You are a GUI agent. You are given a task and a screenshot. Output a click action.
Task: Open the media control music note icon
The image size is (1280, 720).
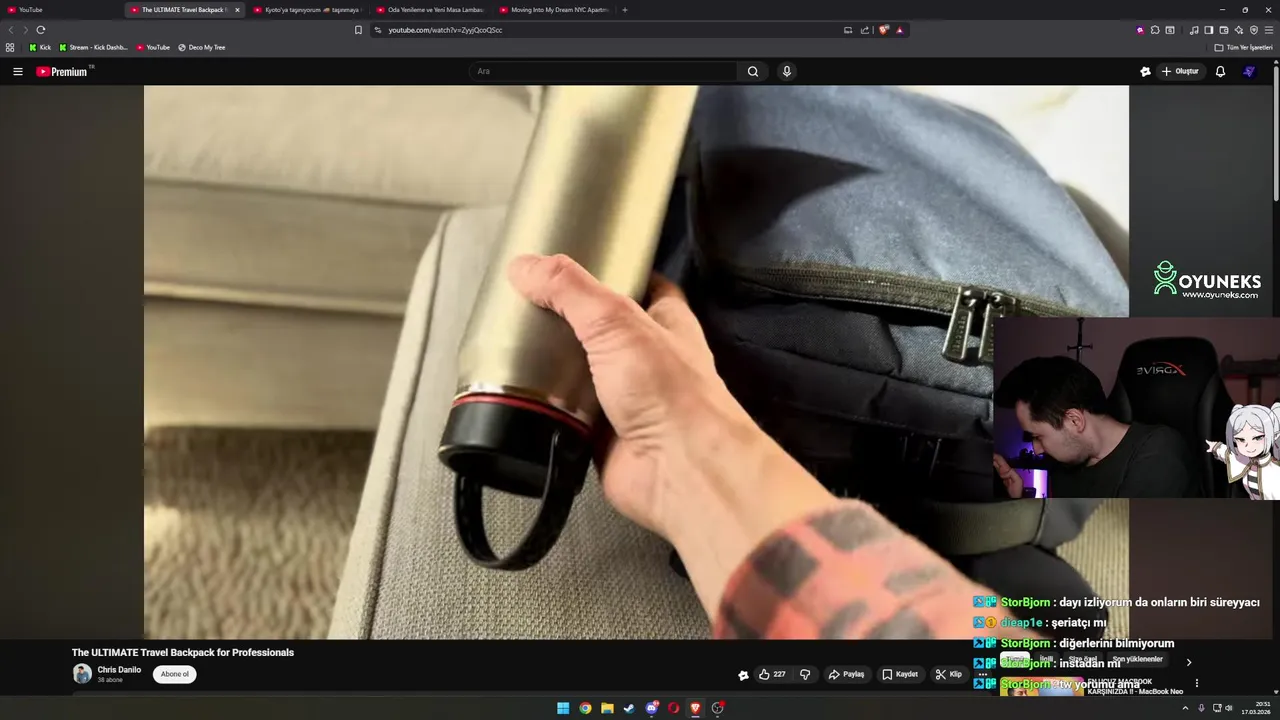click(x=1193, y=30)
